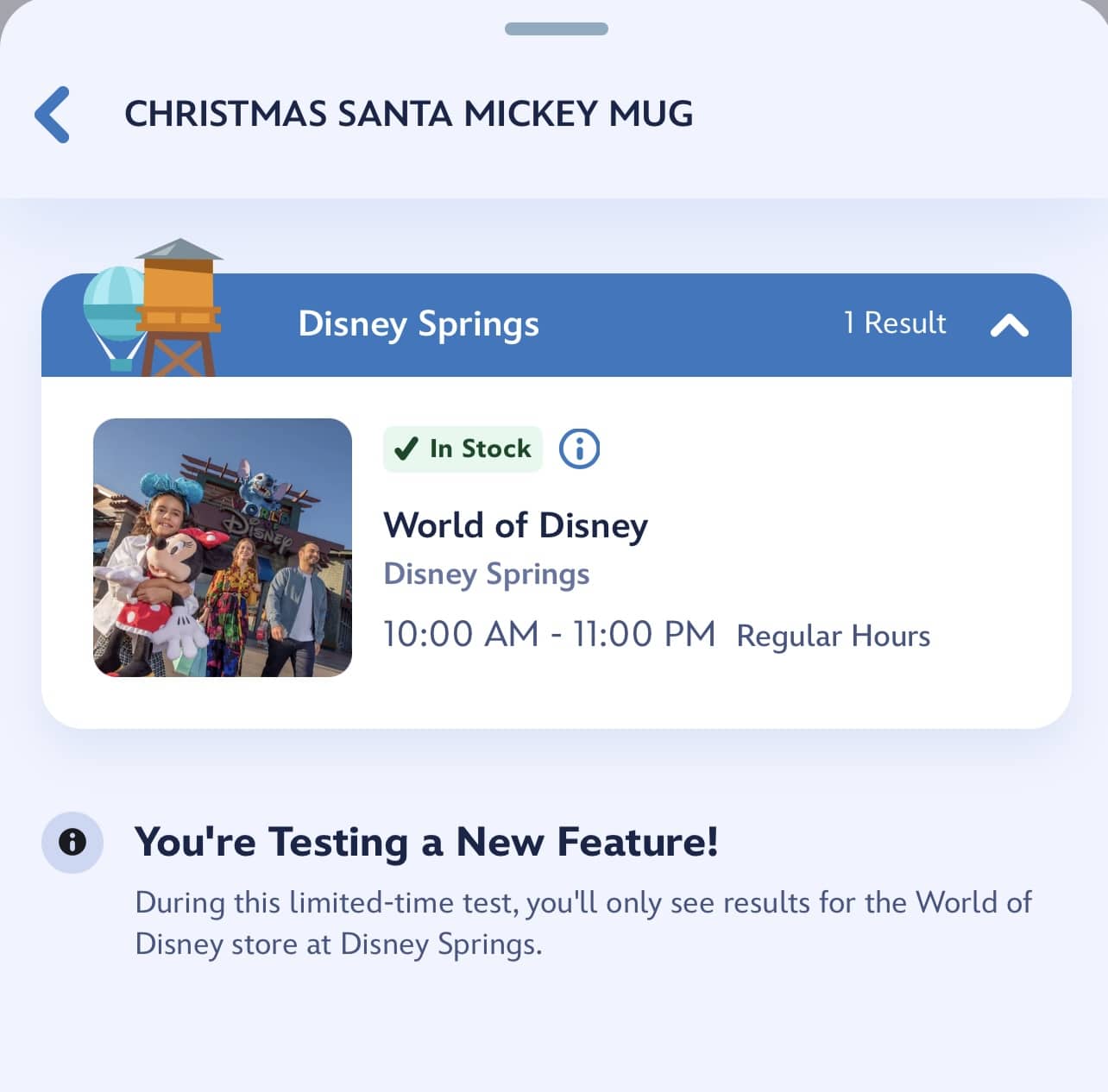Tap the Regular Hours label
The height and width of the screenshot is (1092, 1108).
tap(833, 637)
